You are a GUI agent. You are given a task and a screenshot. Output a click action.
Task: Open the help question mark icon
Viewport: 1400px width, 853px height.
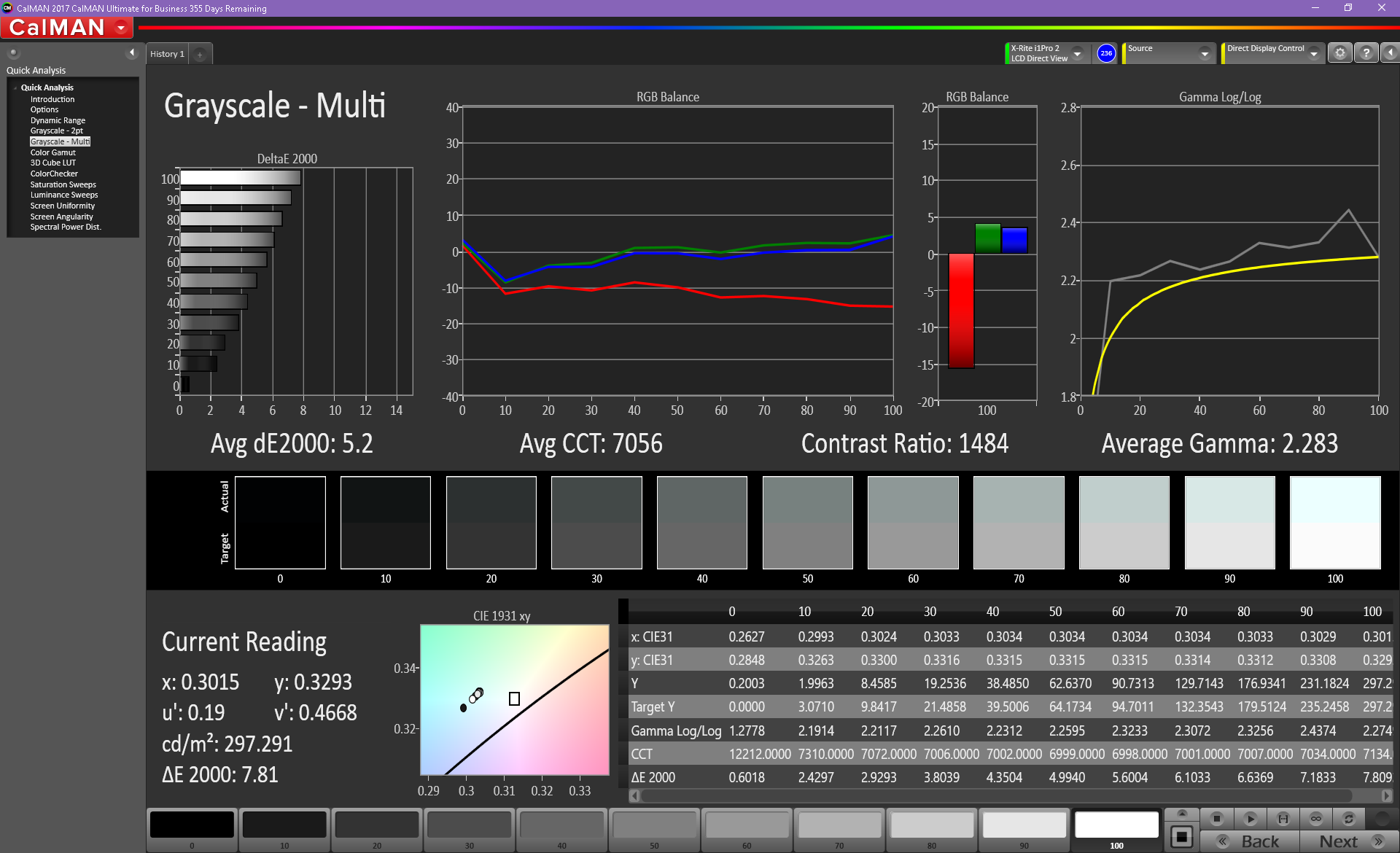pos(1366,53)
